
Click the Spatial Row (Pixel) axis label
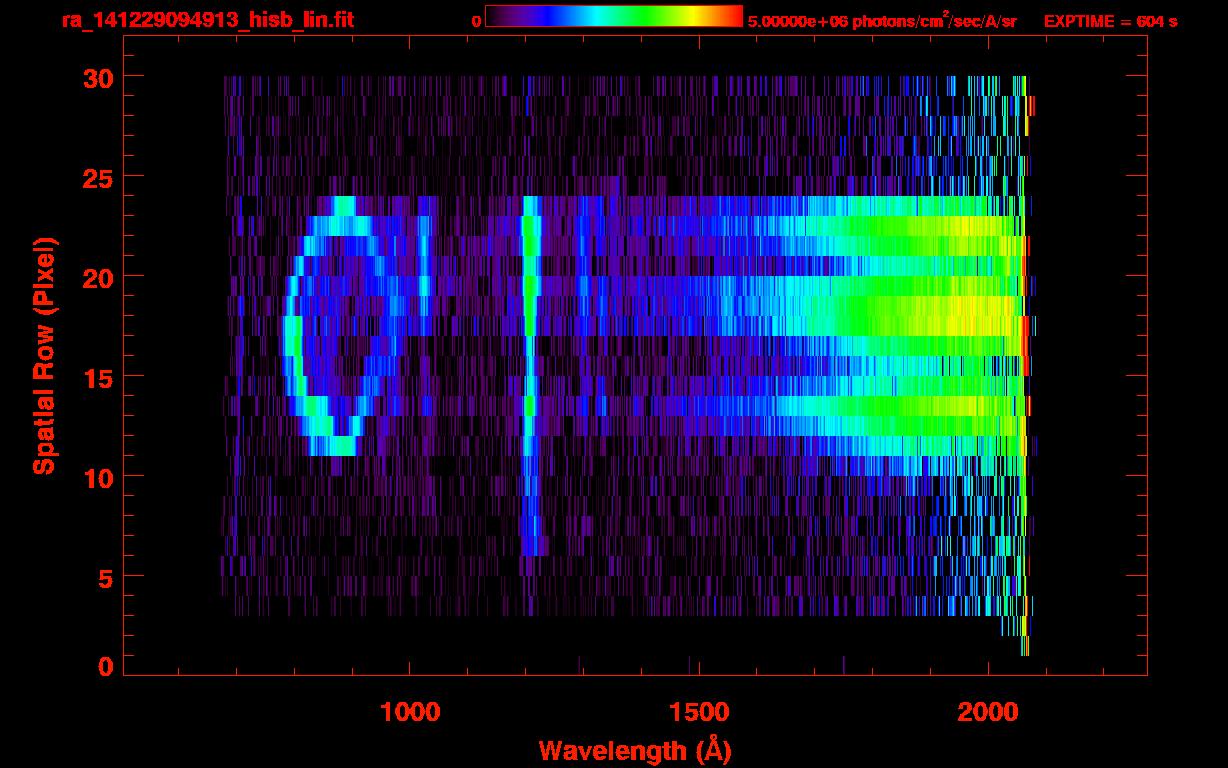click(x=45, y=356)
